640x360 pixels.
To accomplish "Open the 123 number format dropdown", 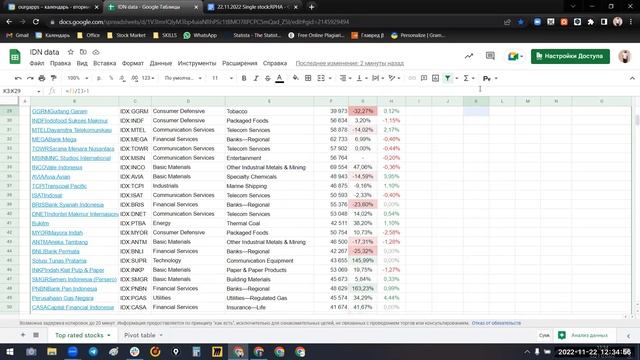I will [x=148, y=78].
